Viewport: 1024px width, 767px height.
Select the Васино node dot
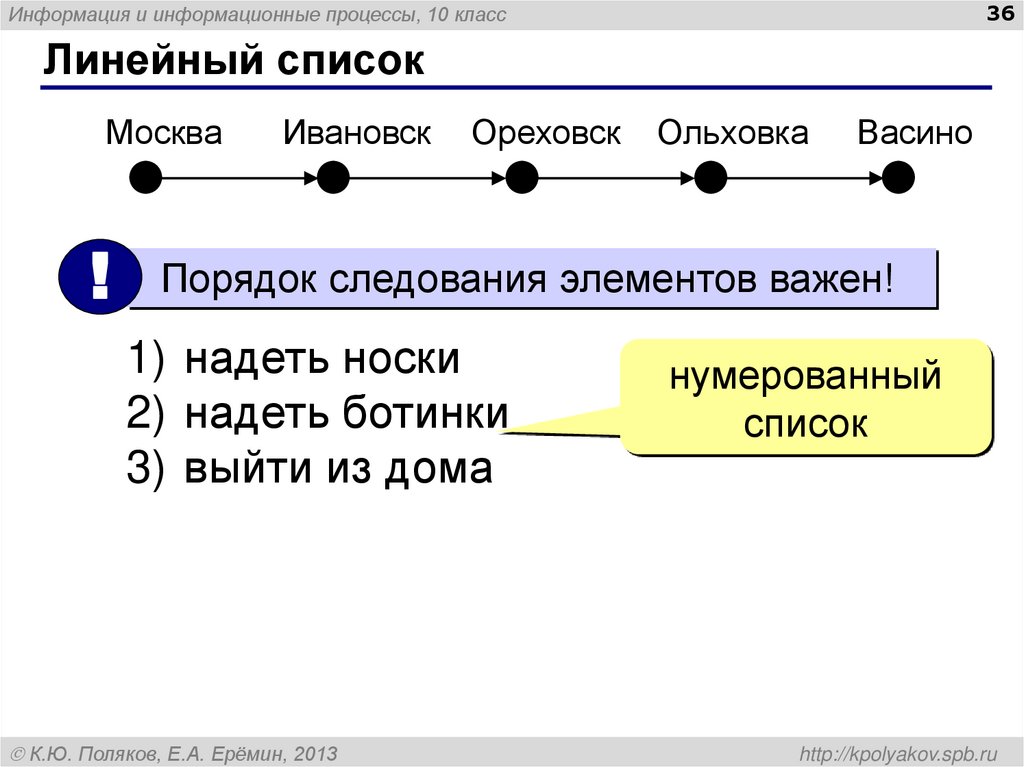coord(897,178)
